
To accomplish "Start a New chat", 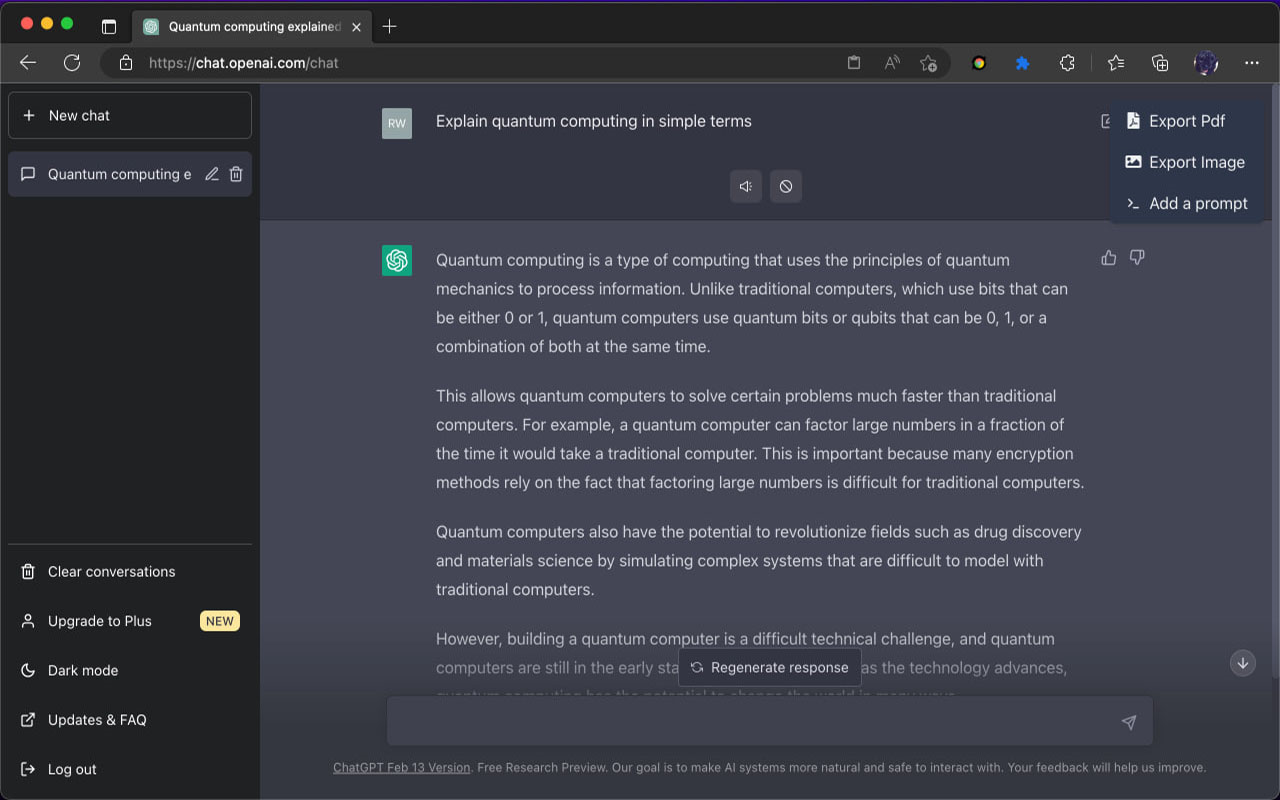I will pyautogui.click(x=130, y=115).
